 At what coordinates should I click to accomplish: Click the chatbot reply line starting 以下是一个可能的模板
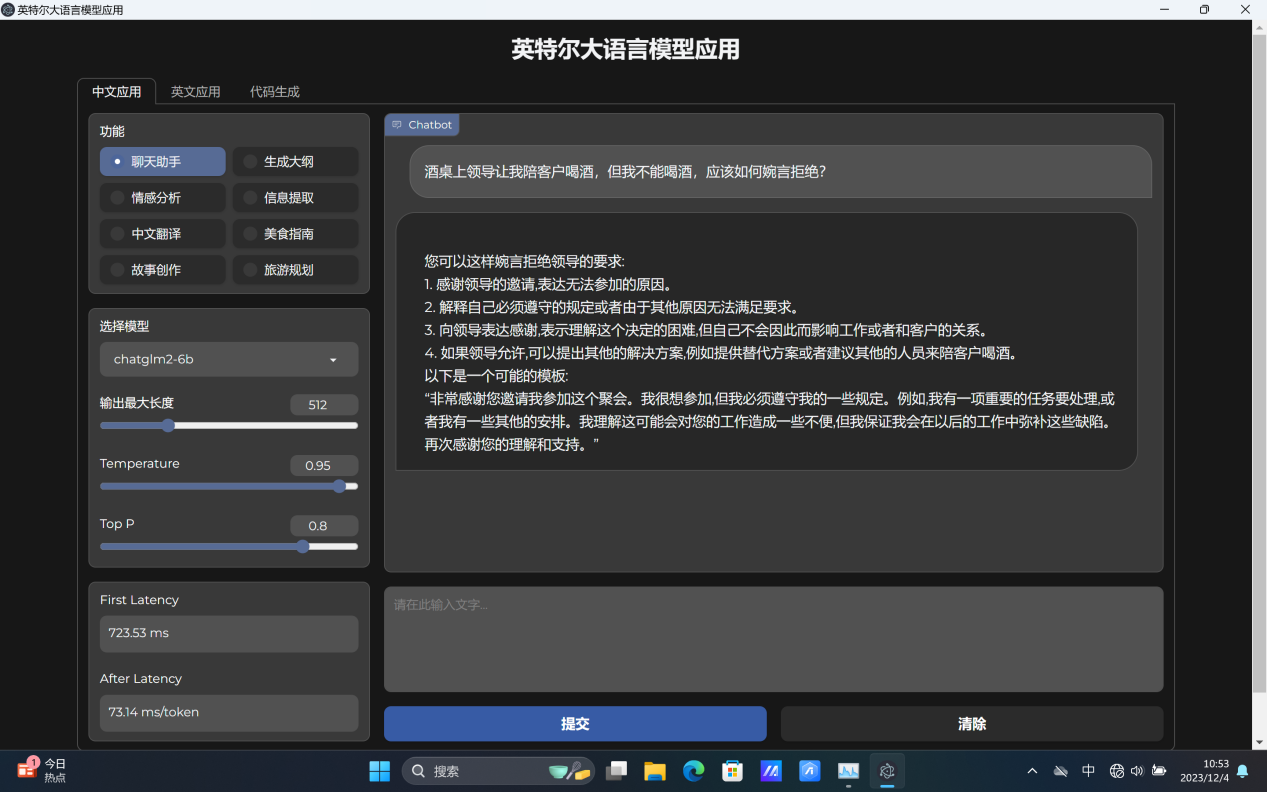click(496, 376)
